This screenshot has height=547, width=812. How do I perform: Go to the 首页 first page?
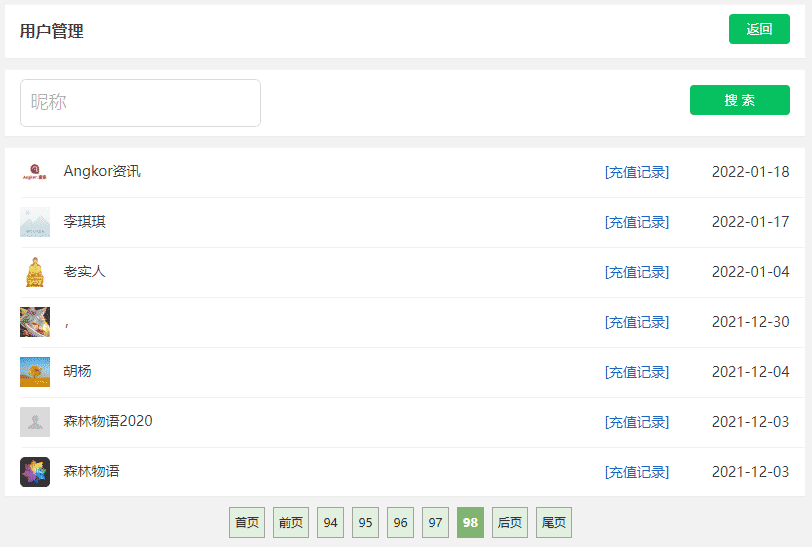click(247, 522)
